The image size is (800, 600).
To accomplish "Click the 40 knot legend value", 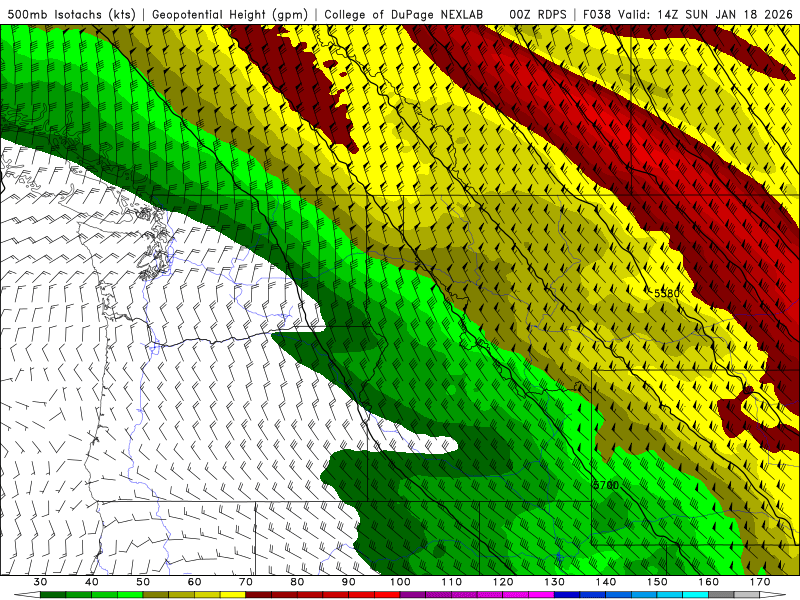I will point(92,582).
